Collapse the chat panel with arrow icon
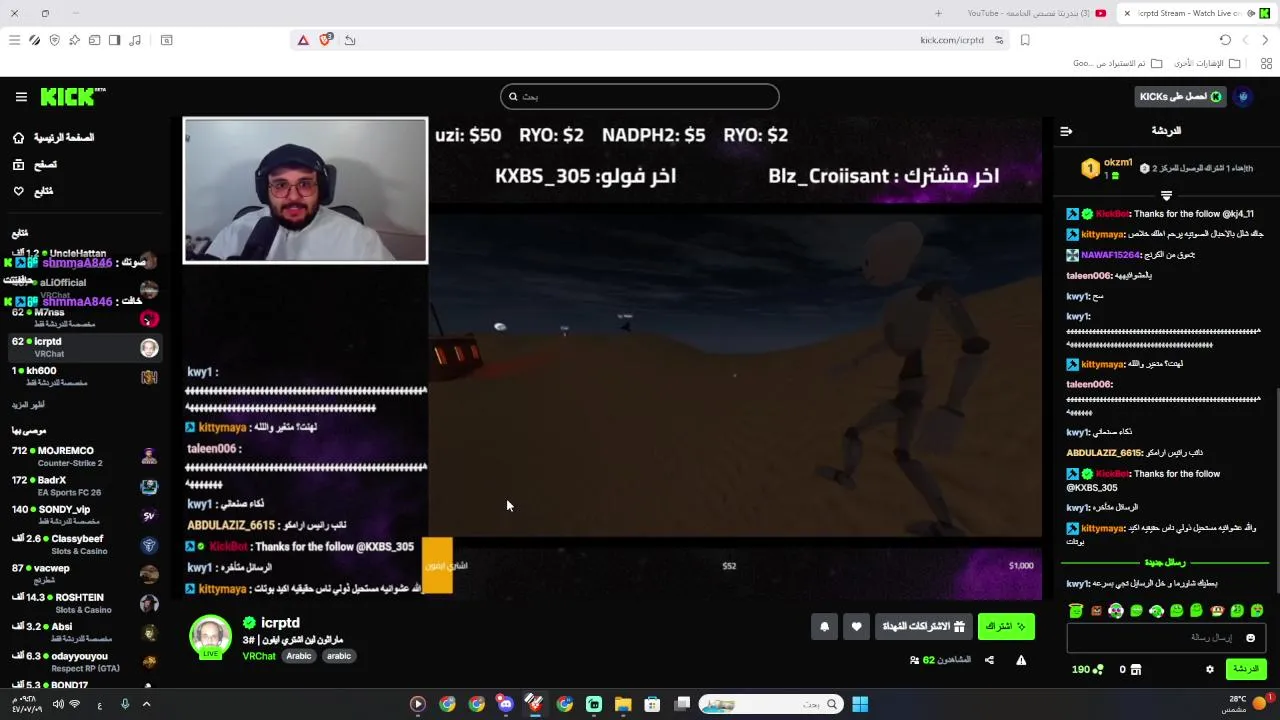Viewport: 1280px width, 720px height. pos(1066,131)
